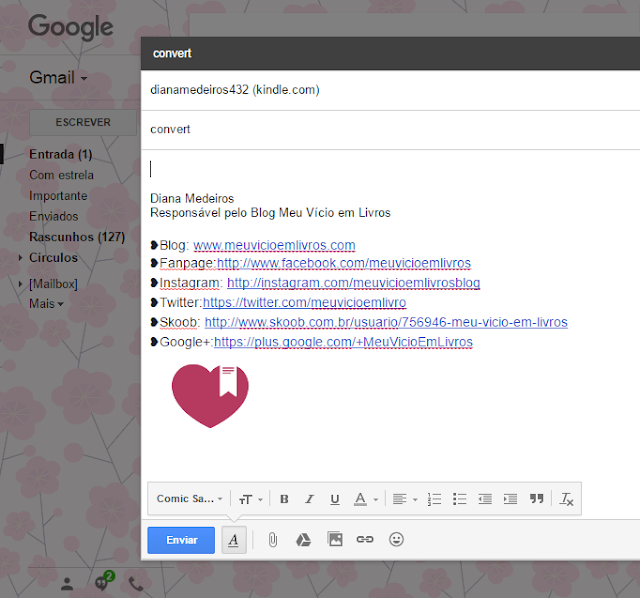Open the Comic Sans font dropdown

point(189,499)
